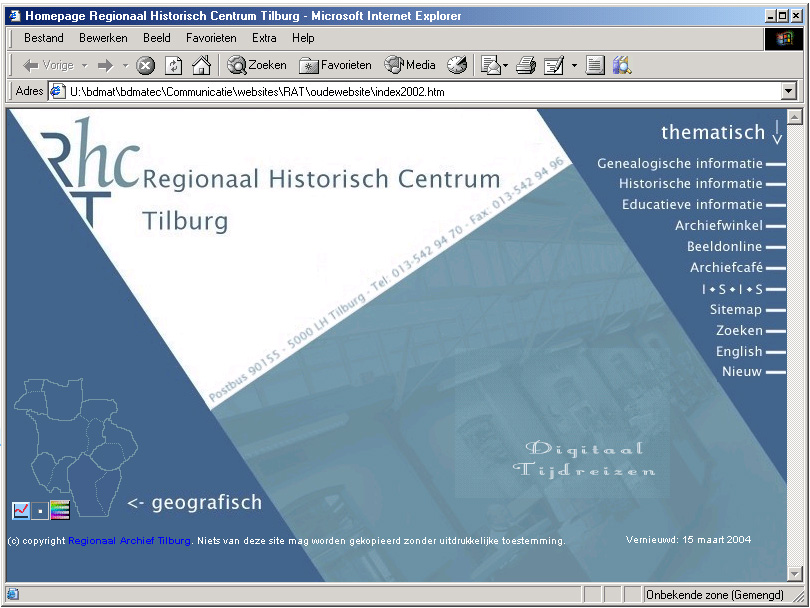Go to the Archiefwinkel link
This screenshot has height=608, width=810.
719,225
